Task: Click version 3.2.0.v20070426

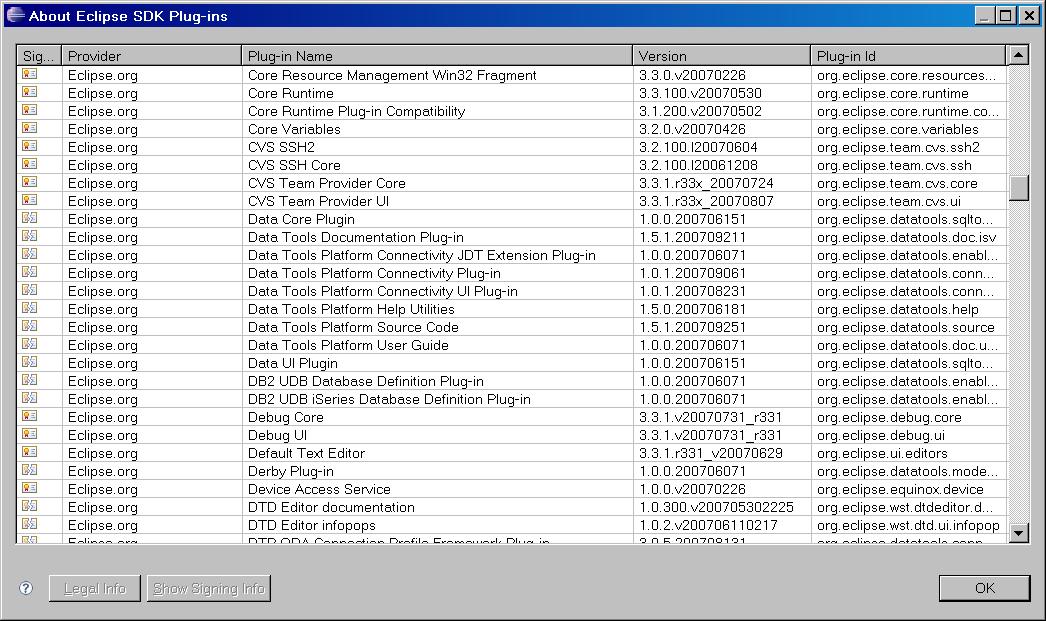Action: point(692,129)
